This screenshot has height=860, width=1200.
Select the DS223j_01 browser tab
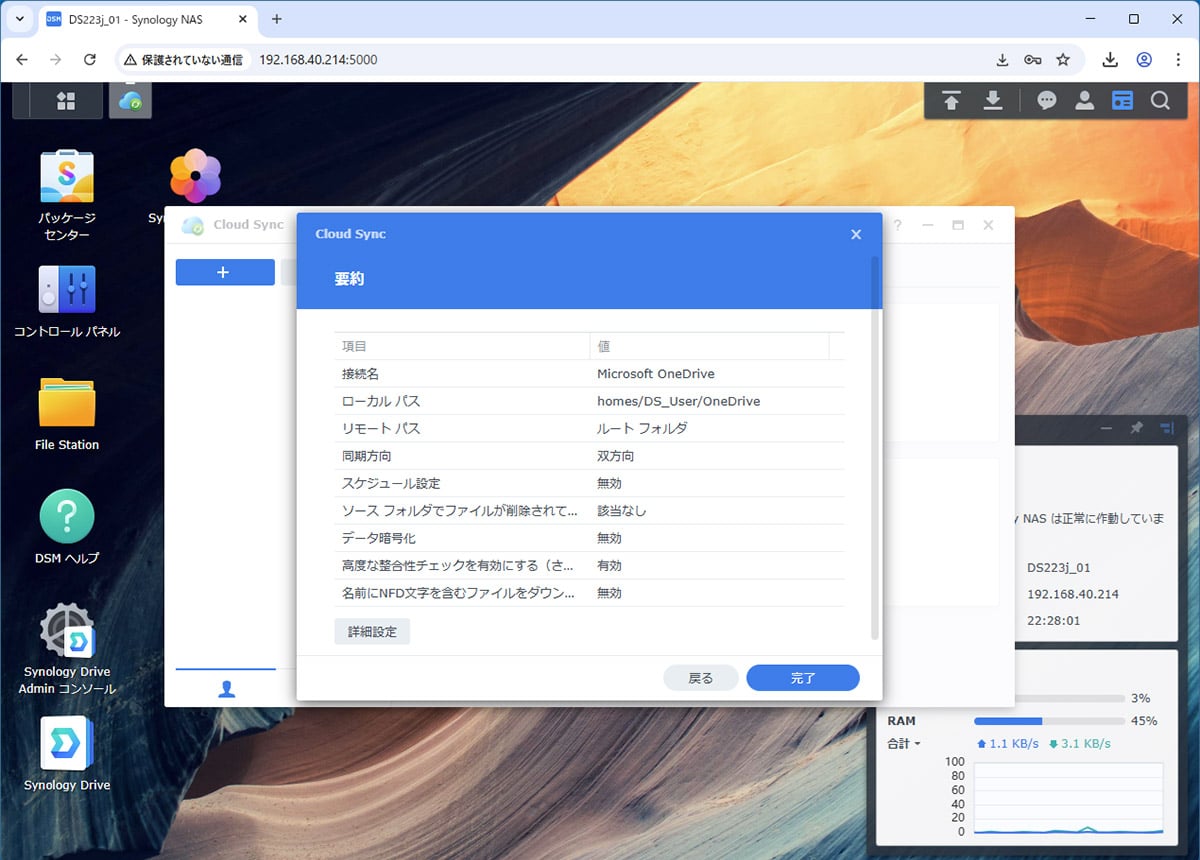pos(150,19)
